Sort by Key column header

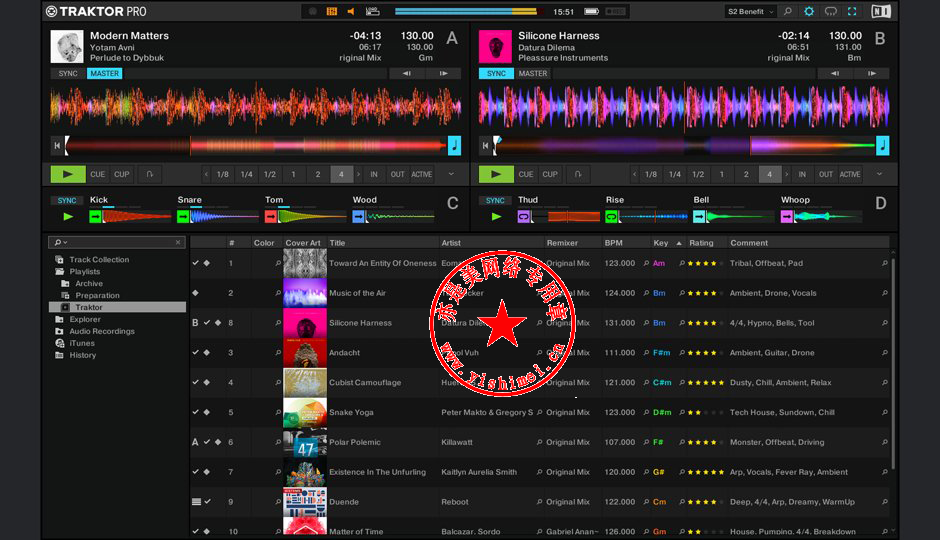661,243
